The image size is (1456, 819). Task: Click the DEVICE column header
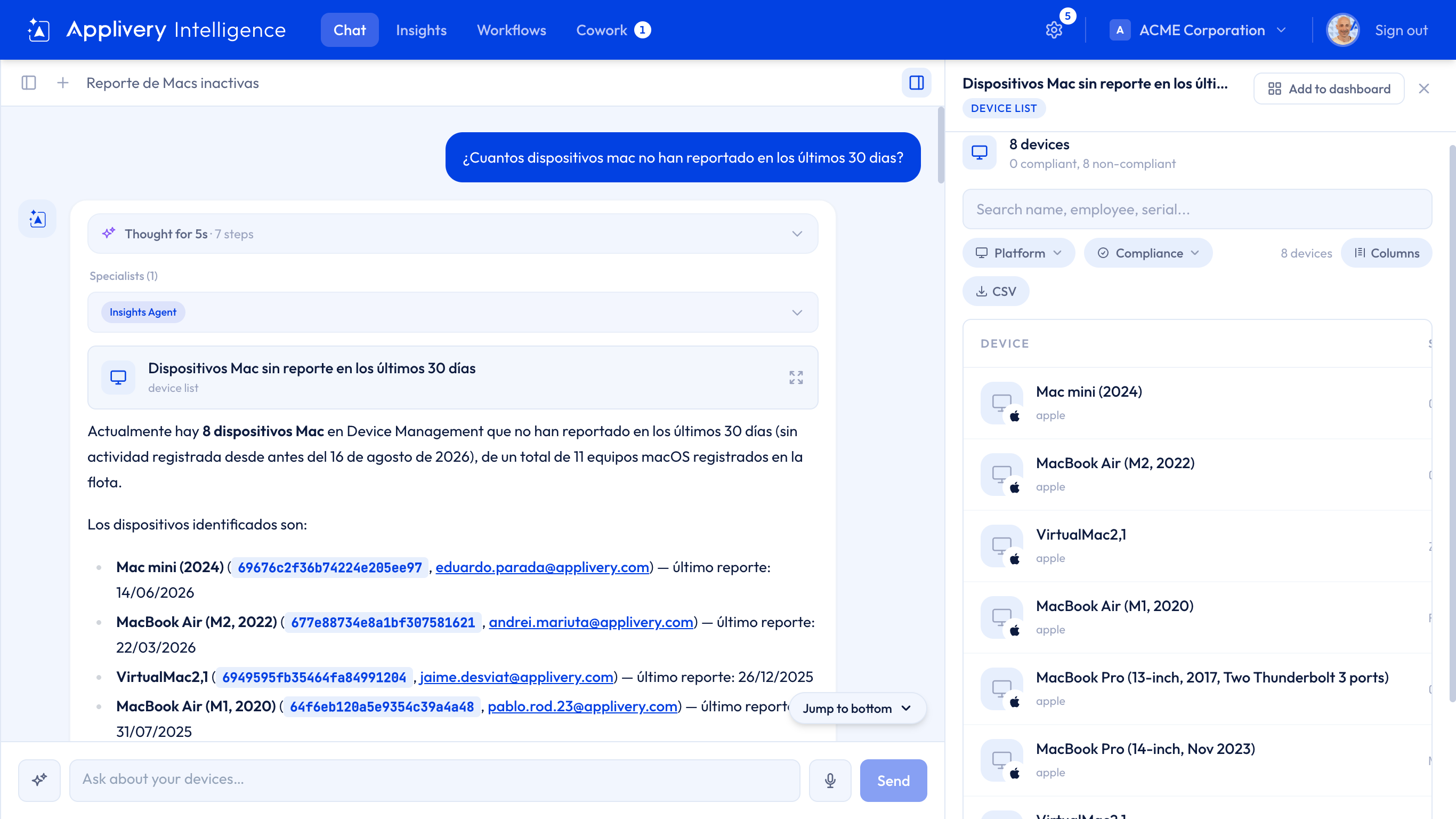[x=1005, y=343]
